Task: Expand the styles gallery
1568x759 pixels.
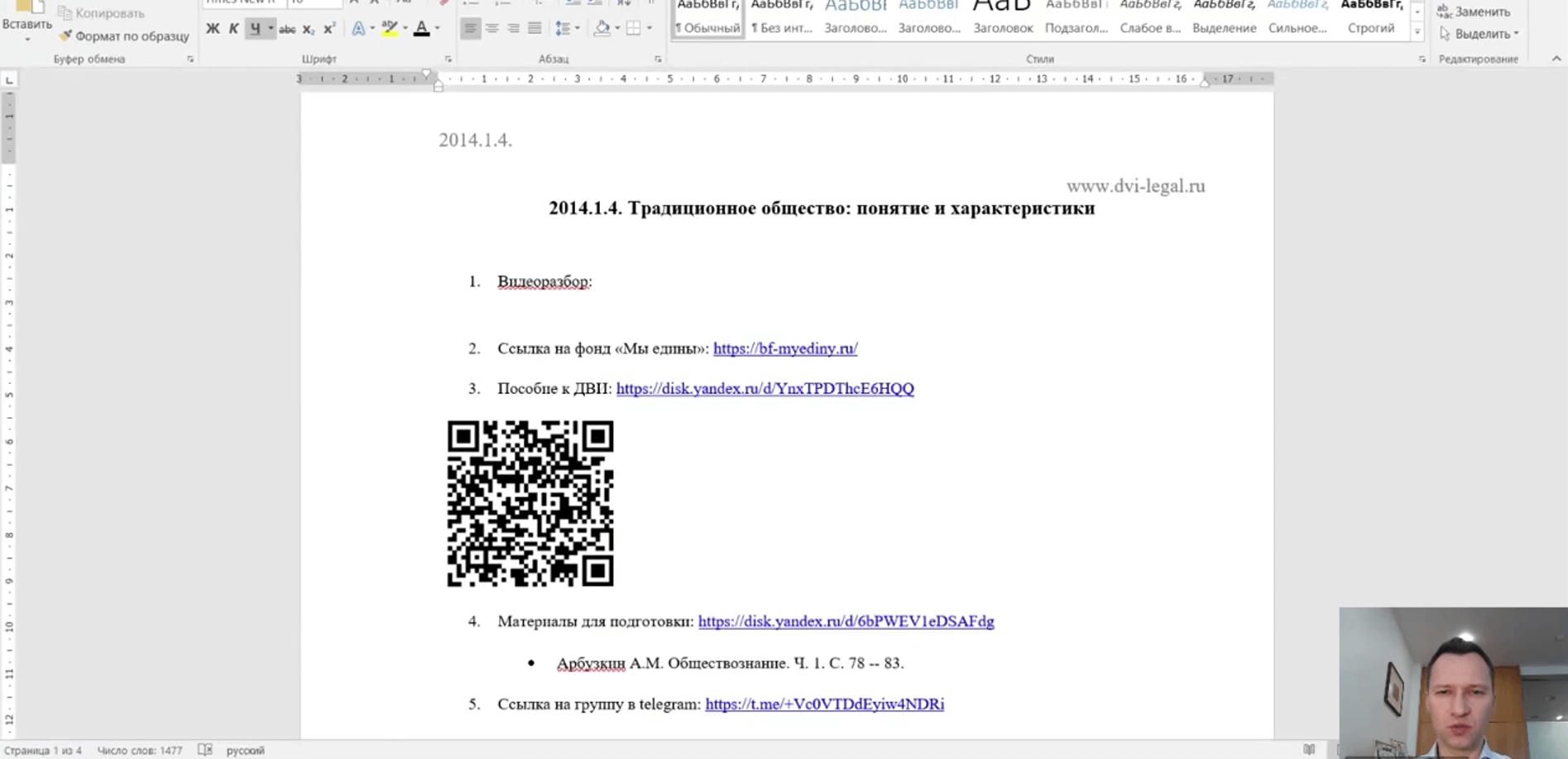Action: (x=1417, y=32)
